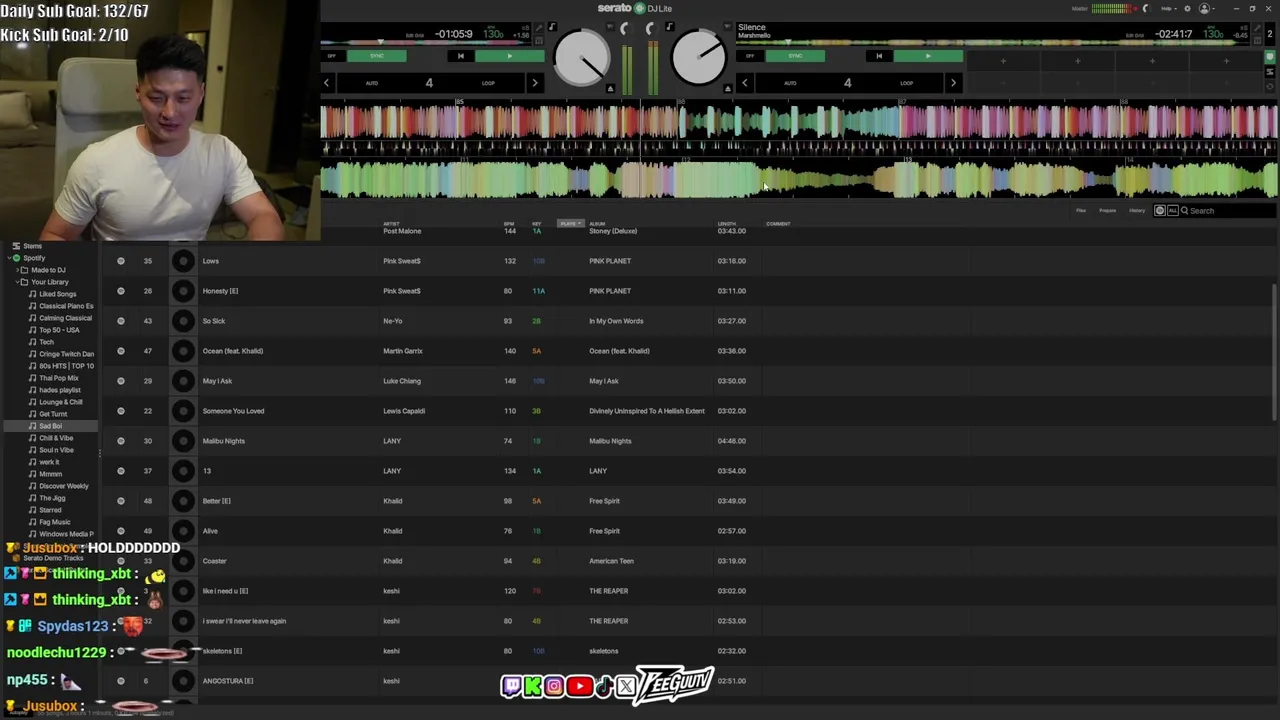Open the Files panel
The image size is (1280, 720).
[x=1081, y=211]
